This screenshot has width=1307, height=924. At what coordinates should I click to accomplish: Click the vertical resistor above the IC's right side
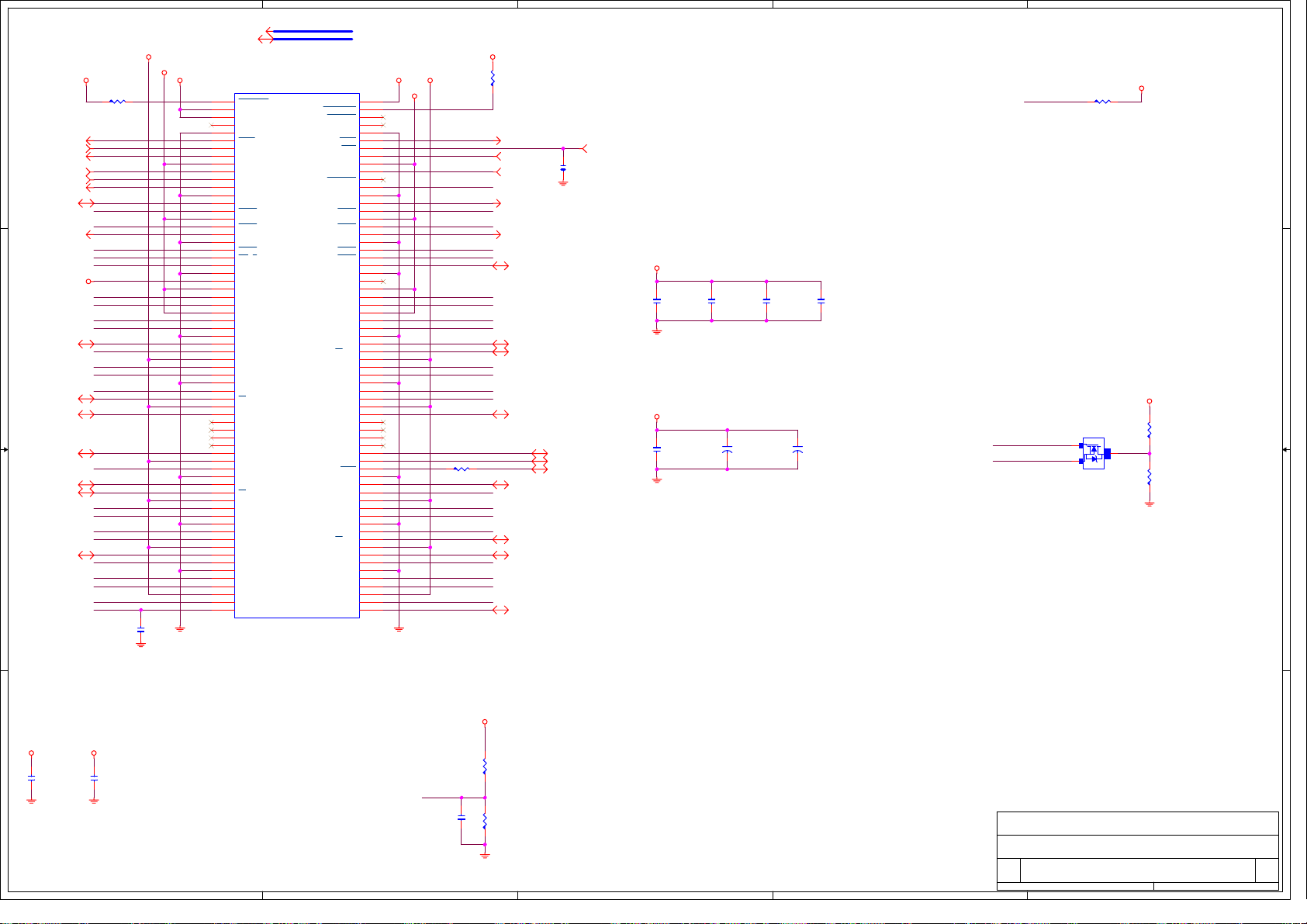click(x=493, y=78)
